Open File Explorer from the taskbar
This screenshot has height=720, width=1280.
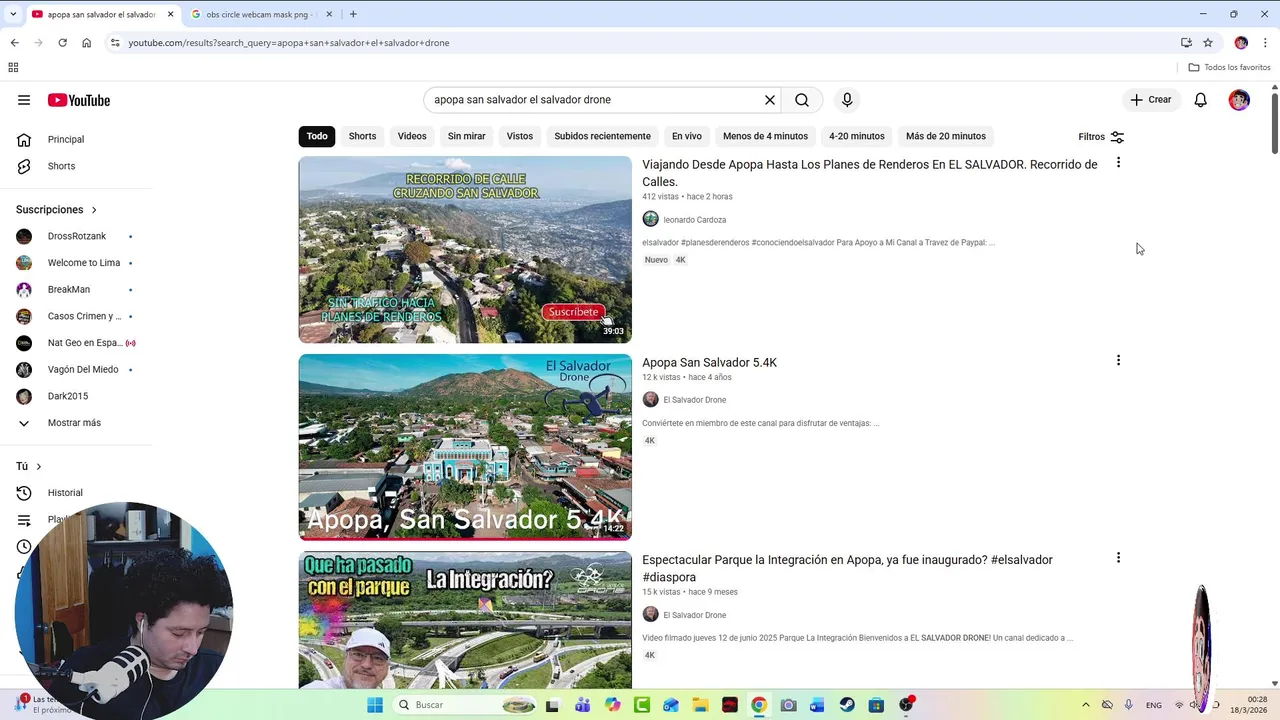click(700, 705)
